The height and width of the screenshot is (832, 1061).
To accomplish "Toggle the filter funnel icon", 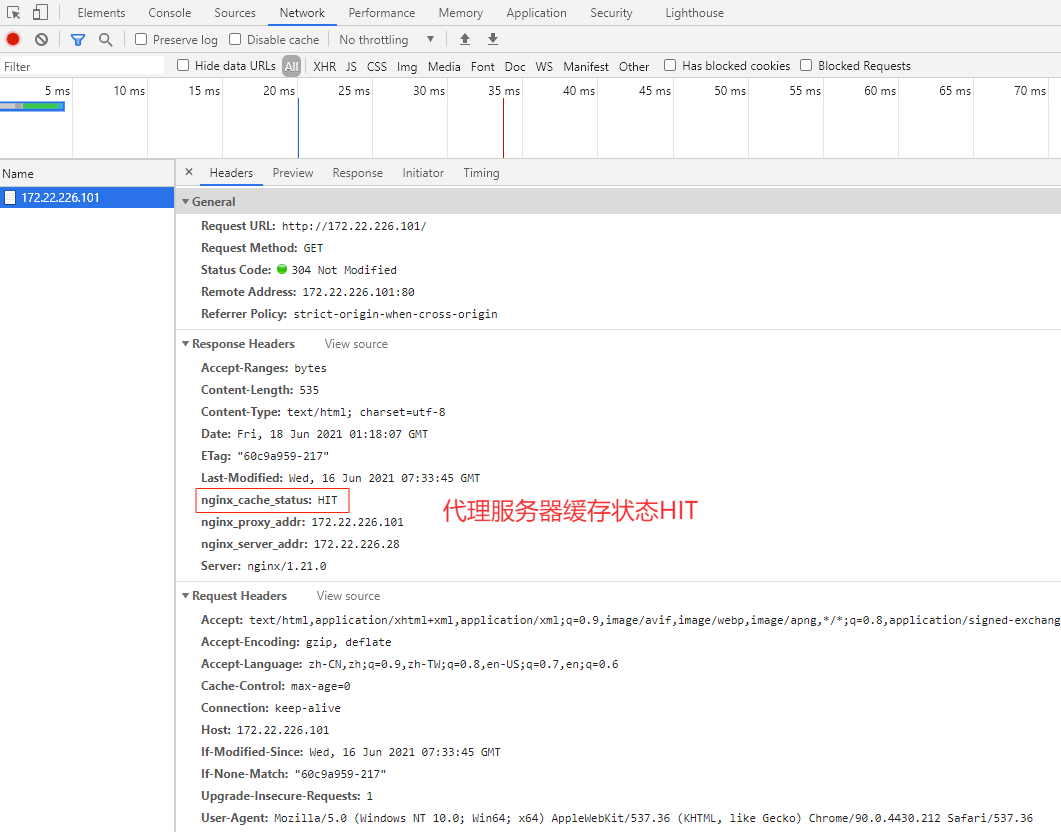I will coord(78,40).
